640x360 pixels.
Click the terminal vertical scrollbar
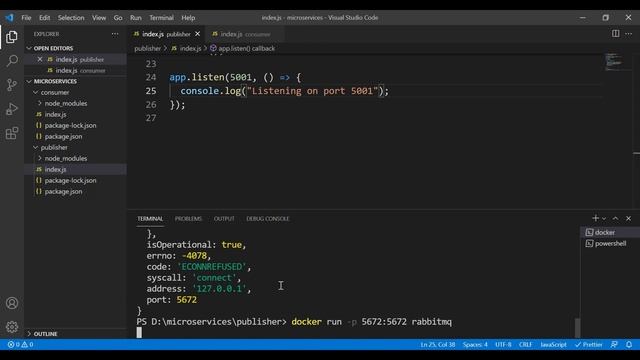coord(577,327)
